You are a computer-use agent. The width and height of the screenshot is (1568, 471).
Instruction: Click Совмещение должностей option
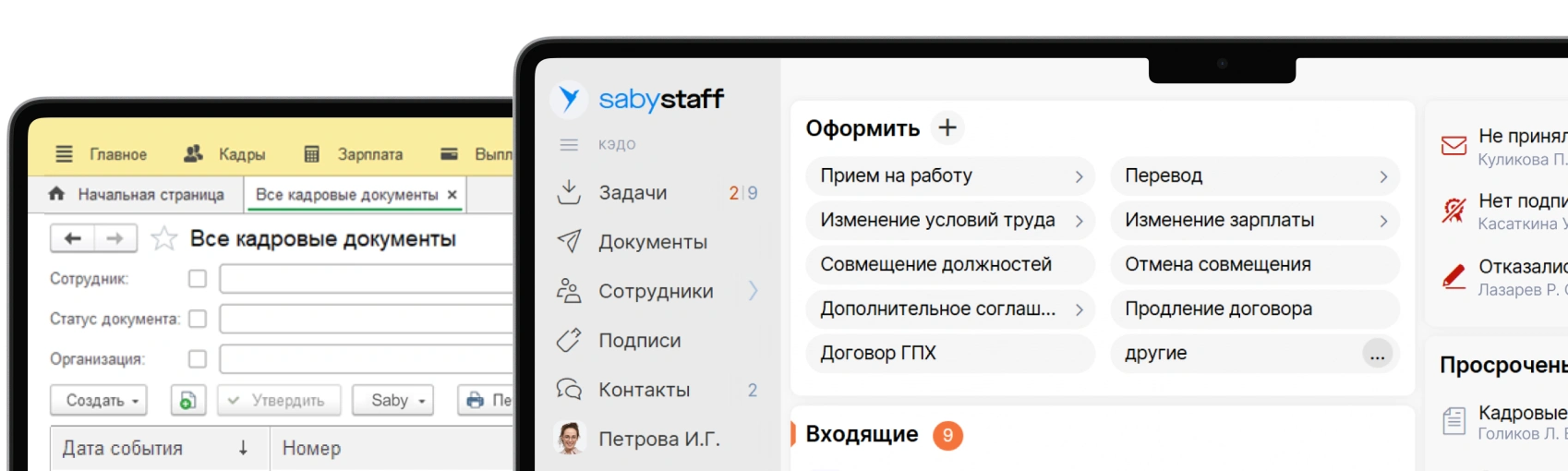pyautogui.click(x=950, y=264)
